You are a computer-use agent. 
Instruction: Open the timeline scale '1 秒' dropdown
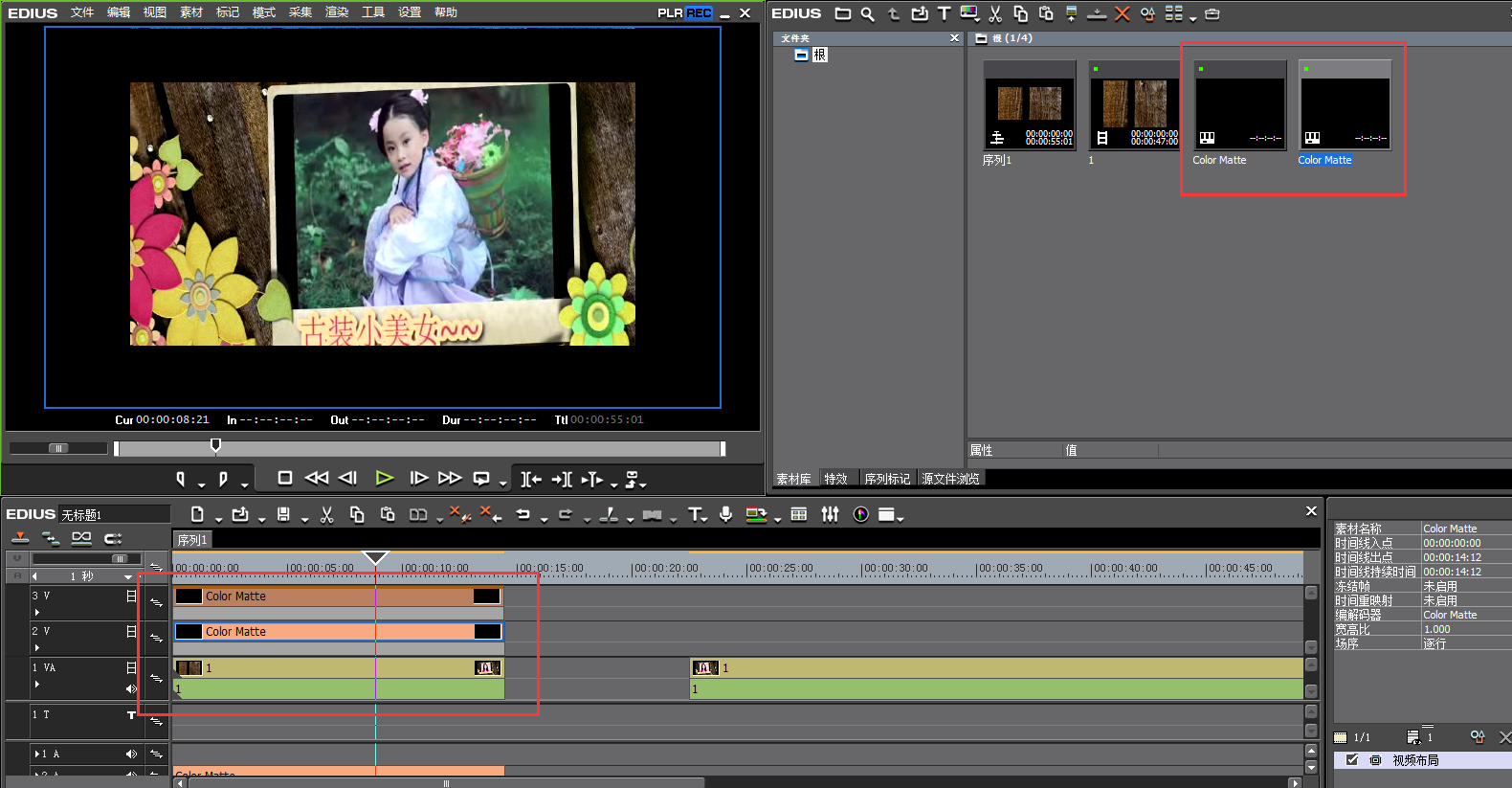pos(127,576)
